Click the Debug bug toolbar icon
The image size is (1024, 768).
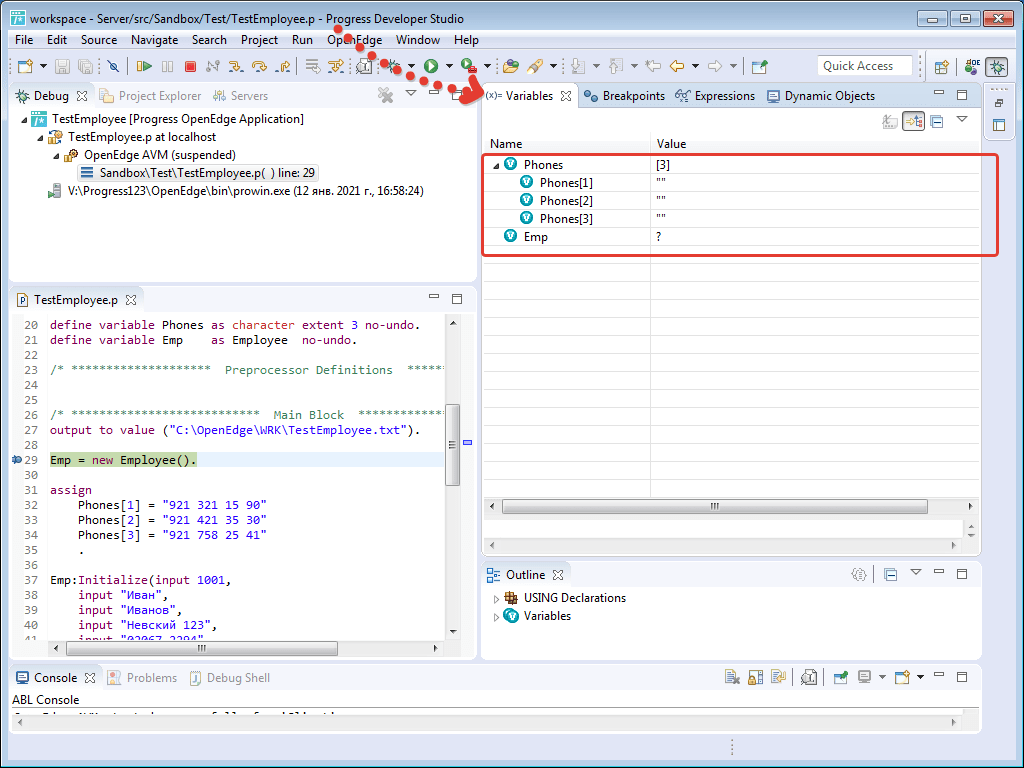(x=392, y=66)
